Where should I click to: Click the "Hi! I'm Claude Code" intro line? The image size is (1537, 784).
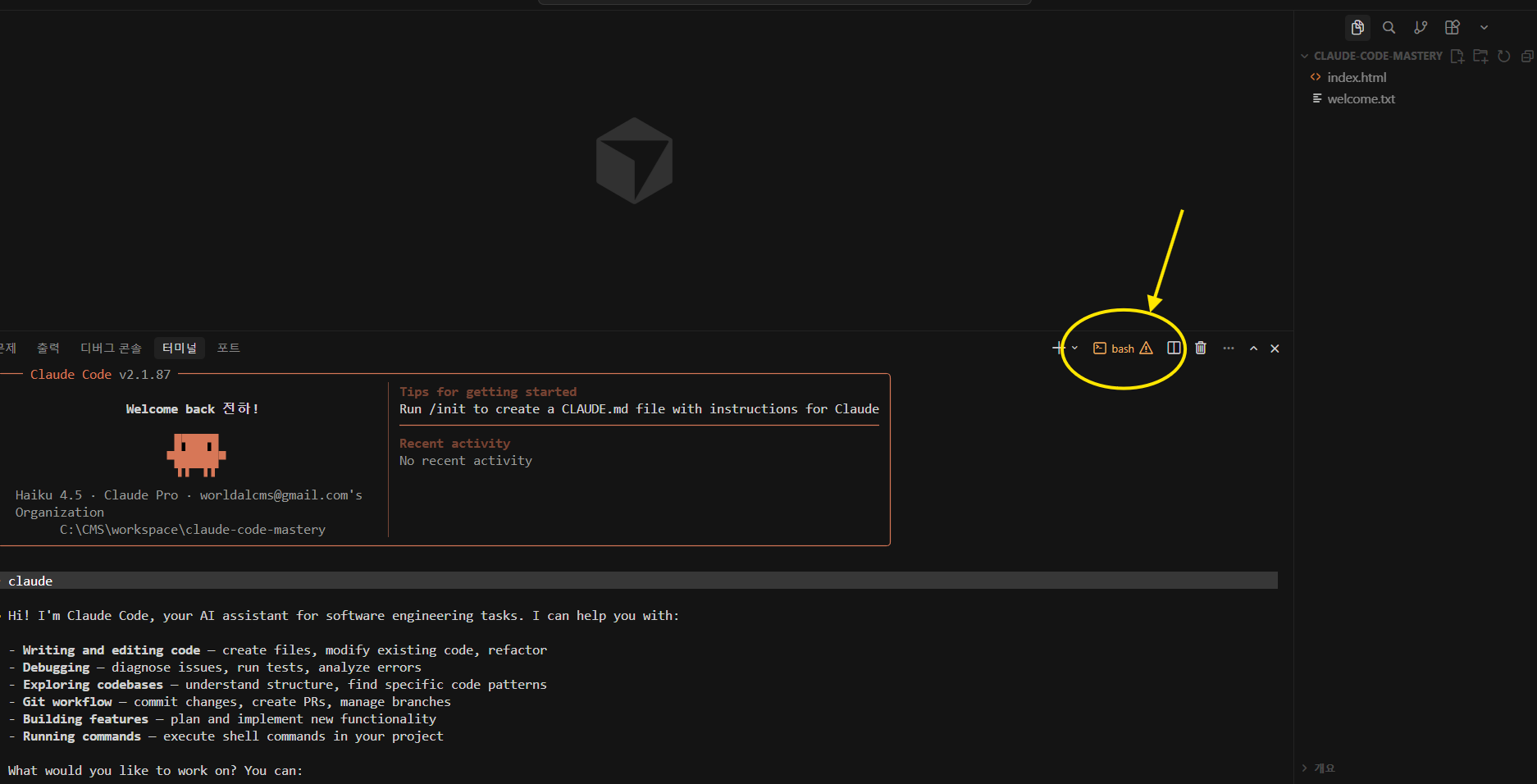point(344,616)
